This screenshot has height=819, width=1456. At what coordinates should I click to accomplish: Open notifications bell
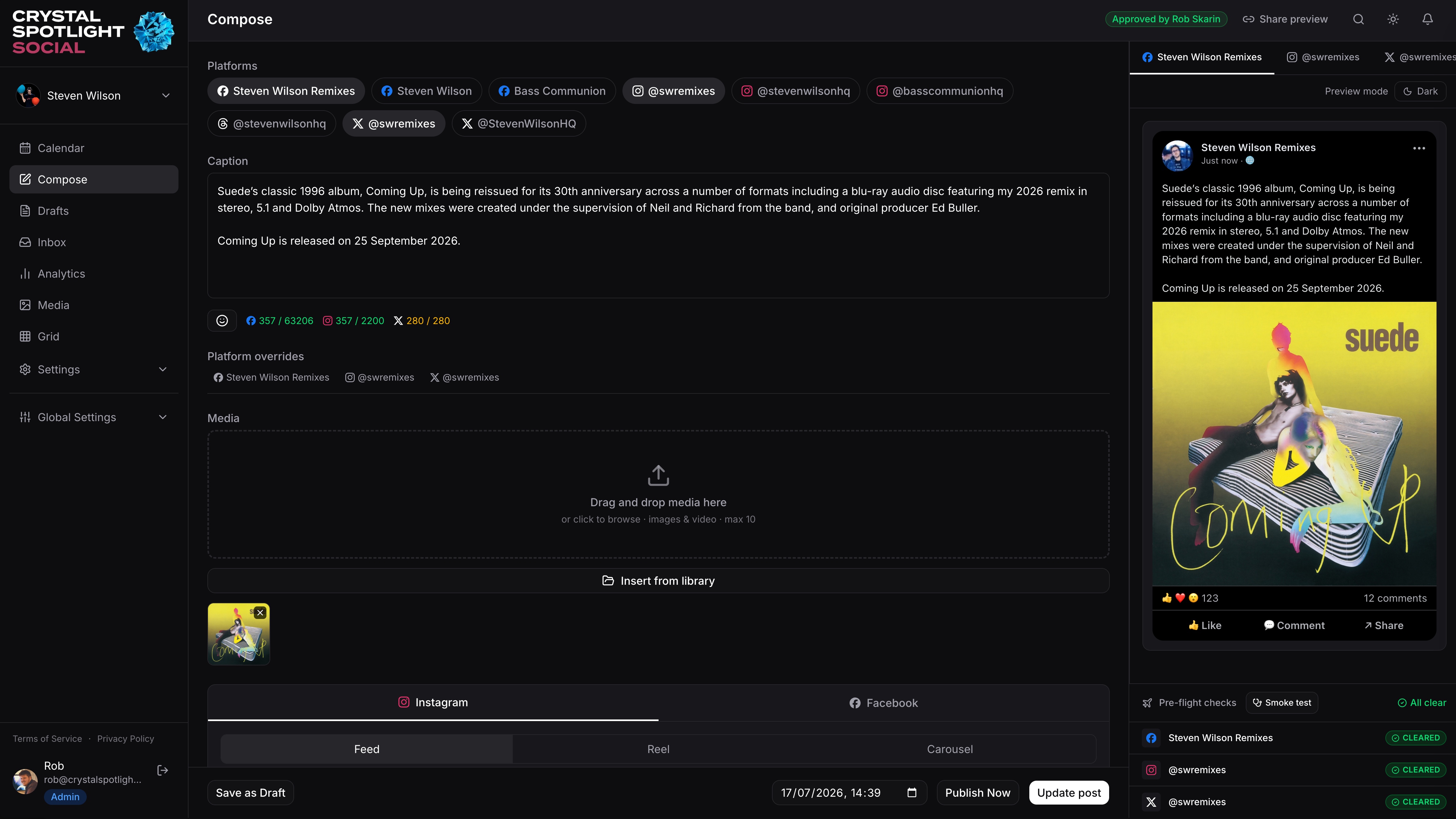click(1427, 19)
